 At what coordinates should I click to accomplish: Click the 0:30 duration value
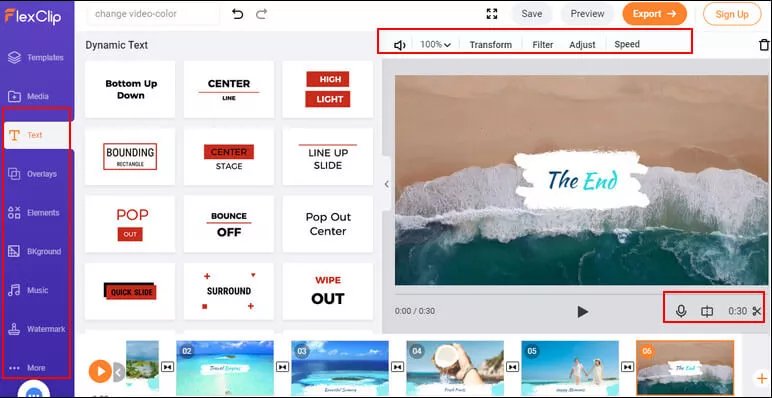(738, 311)
